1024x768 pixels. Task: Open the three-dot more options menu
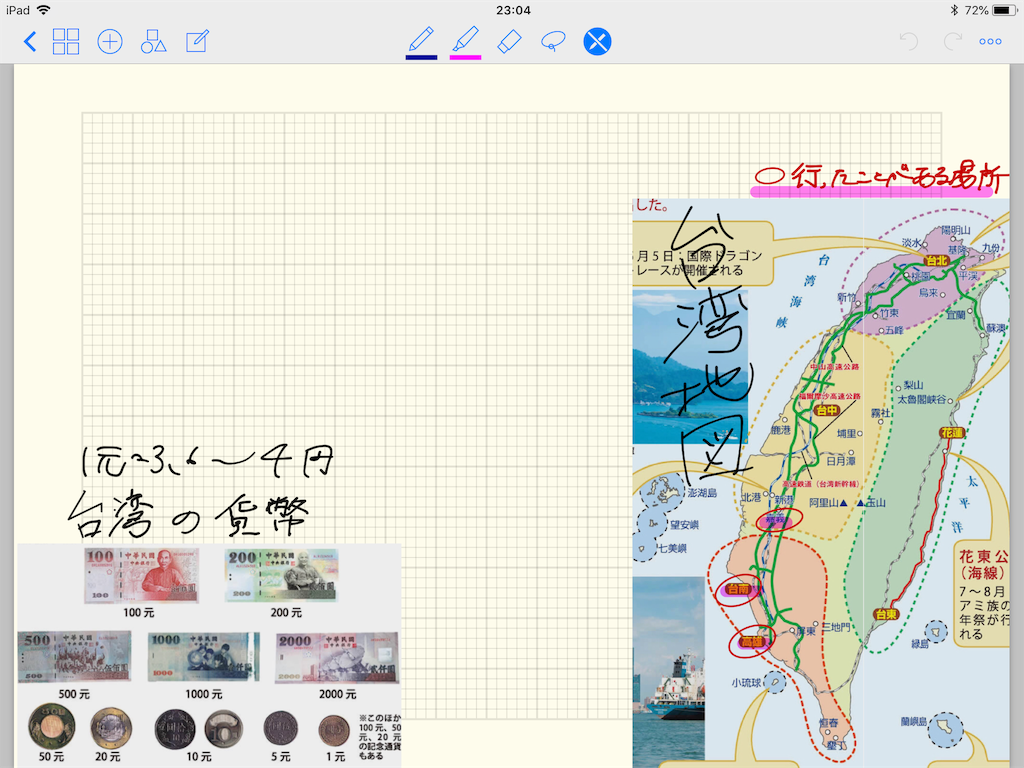click(991, 42)
